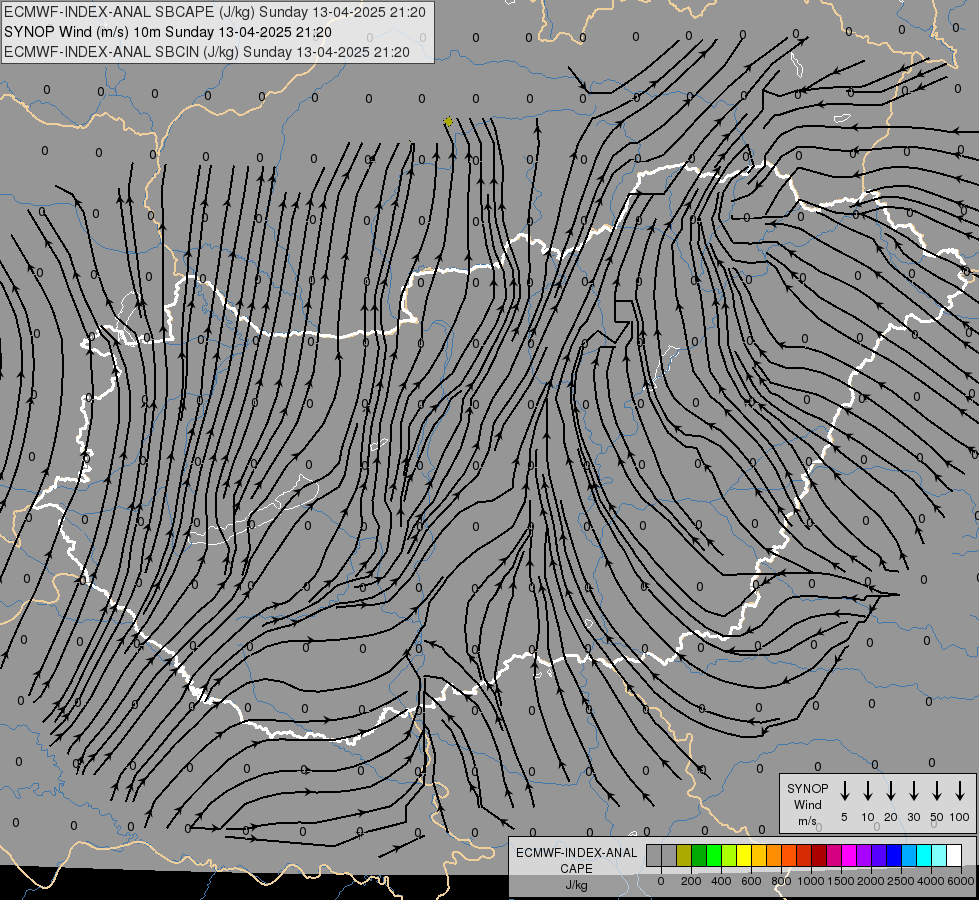Click the '200' tick on CAPE scale
The height and width of the screenshot is (900, 979).
point(691,881)
